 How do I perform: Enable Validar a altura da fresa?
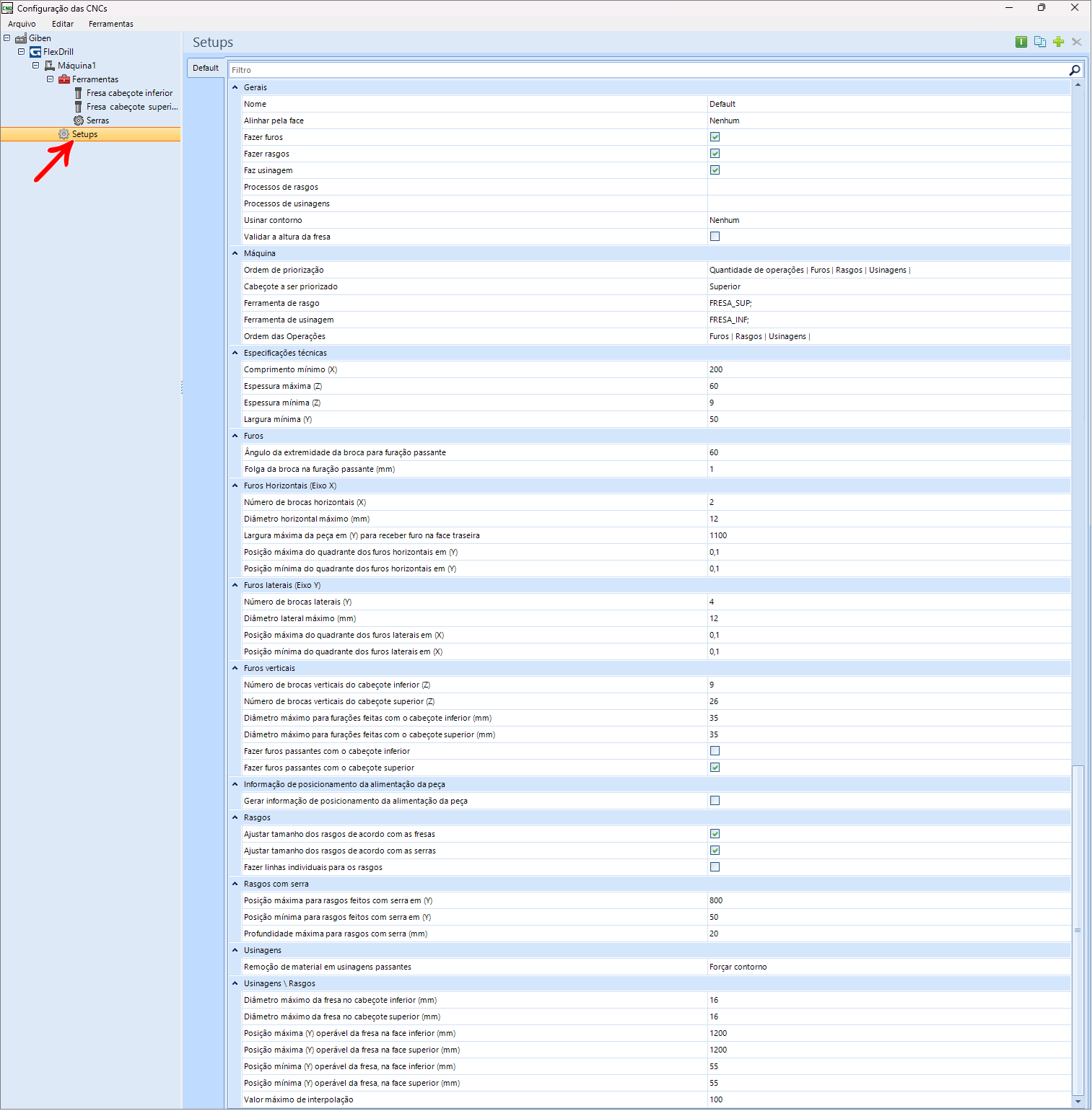[715, 237]
